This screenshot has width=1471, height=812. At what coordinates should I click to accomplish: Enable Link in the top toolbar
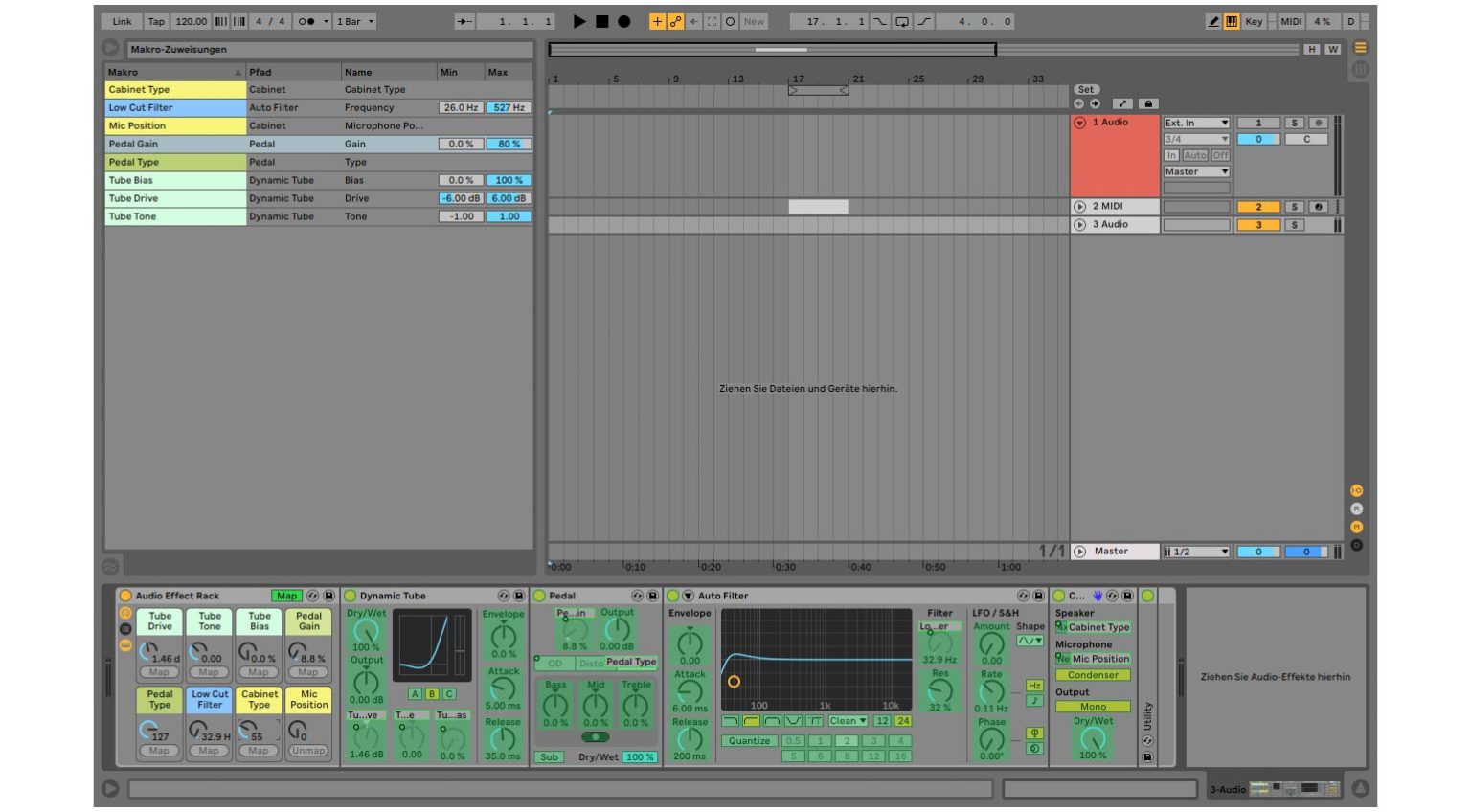click(x=122, y=21)
